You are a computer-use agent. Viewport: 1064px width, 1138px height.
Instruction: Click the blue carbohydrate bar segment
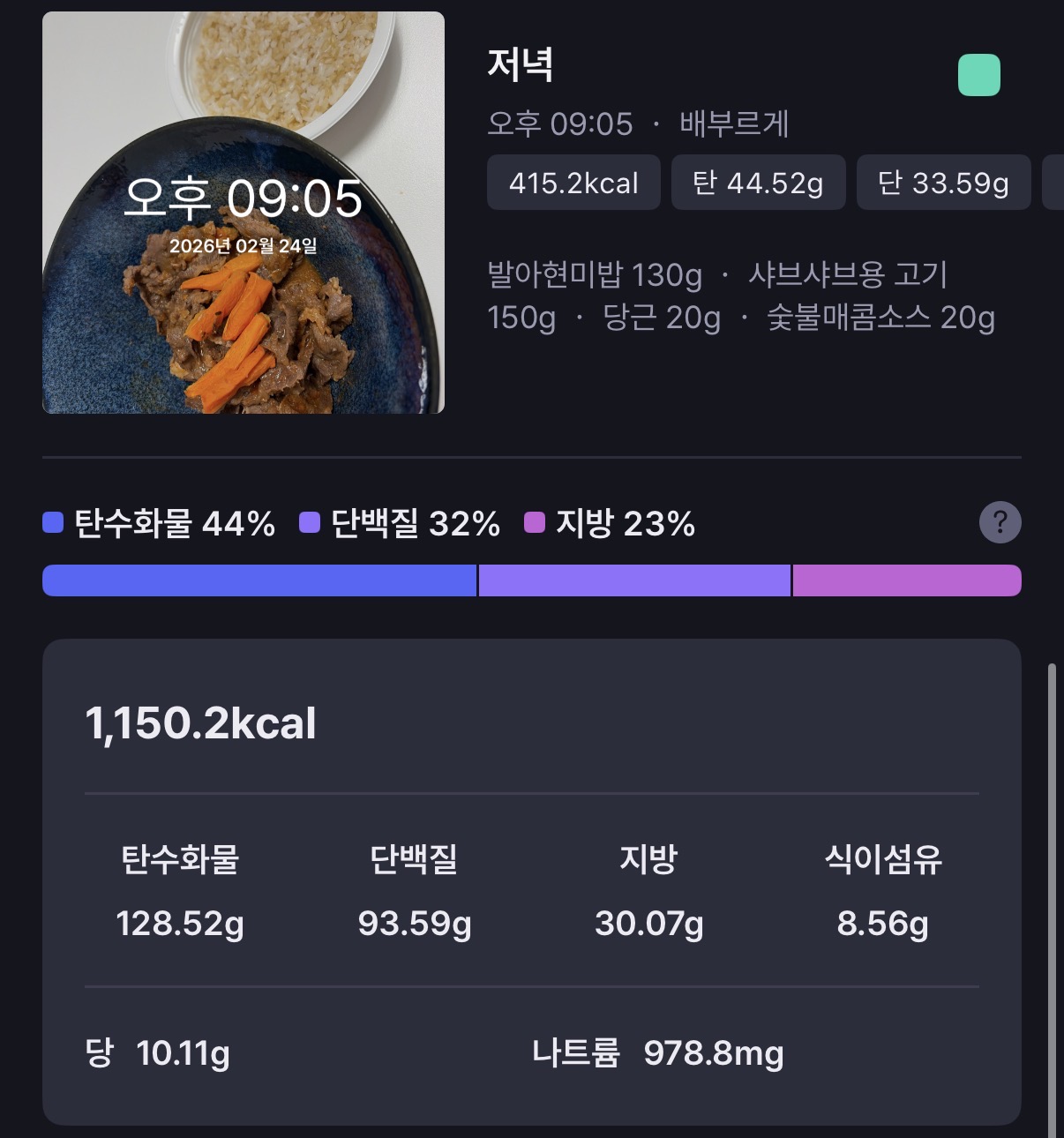click(259, 580)
